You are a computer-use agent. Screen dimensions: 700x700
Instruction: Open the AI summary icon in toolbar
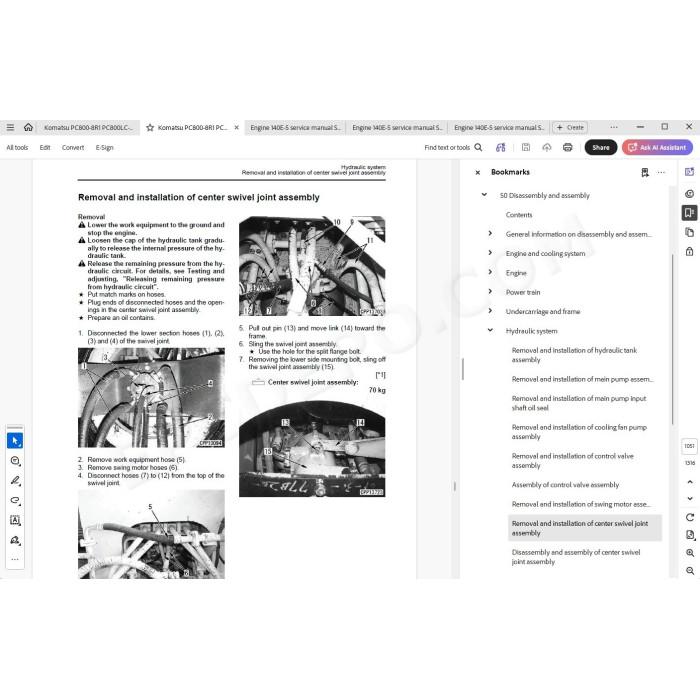pyautogui.click(x=501, y=147)
